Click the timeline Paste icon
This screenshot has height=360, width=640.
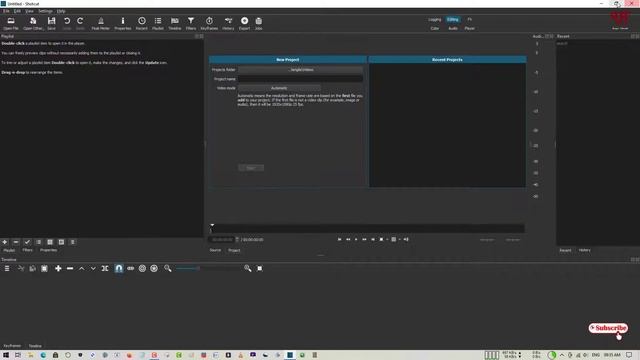(x=44, y=268)
